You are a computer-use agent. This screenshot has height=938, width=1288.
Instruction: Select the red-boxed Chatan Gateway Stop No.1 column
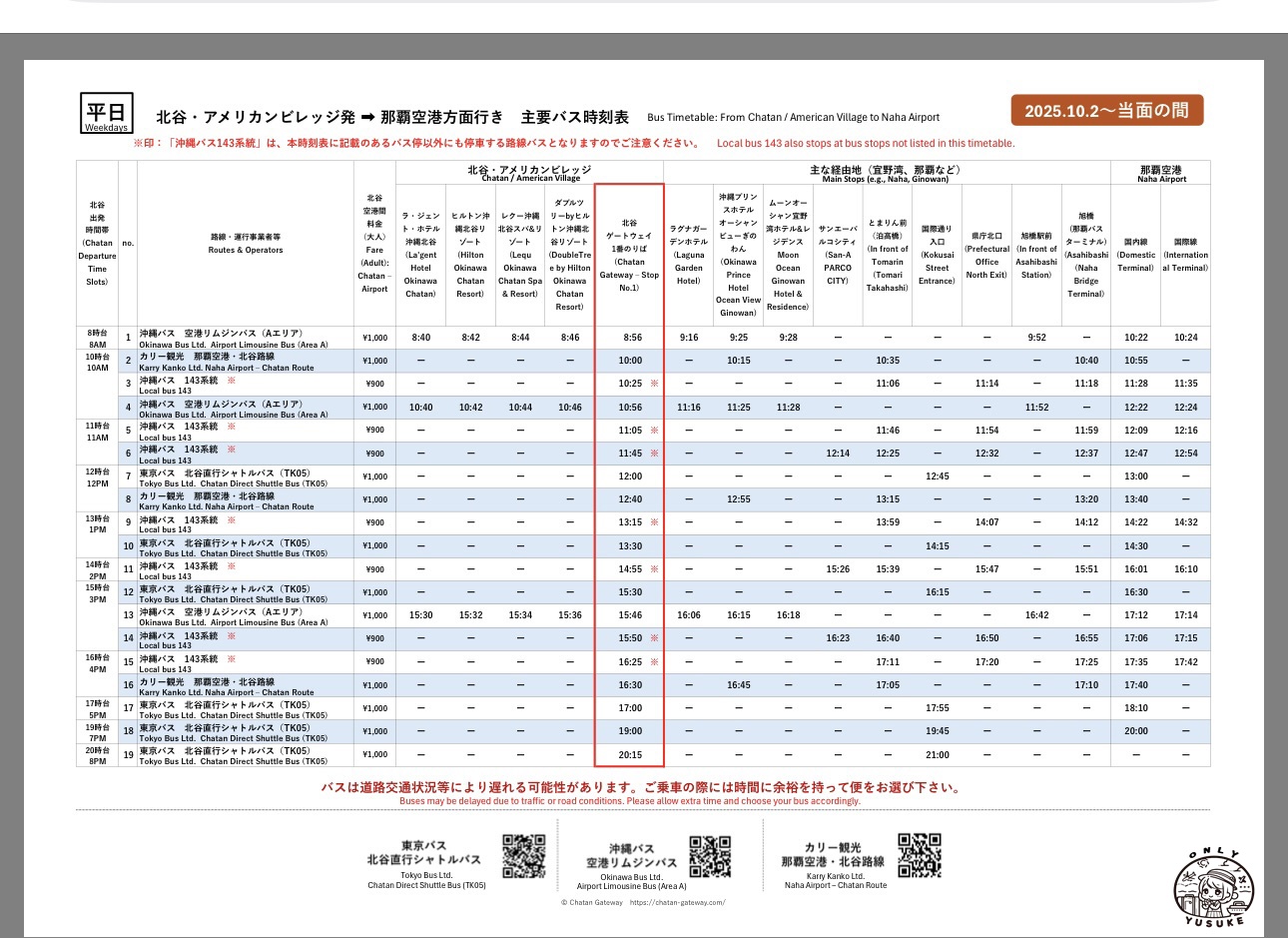point(631,253)
